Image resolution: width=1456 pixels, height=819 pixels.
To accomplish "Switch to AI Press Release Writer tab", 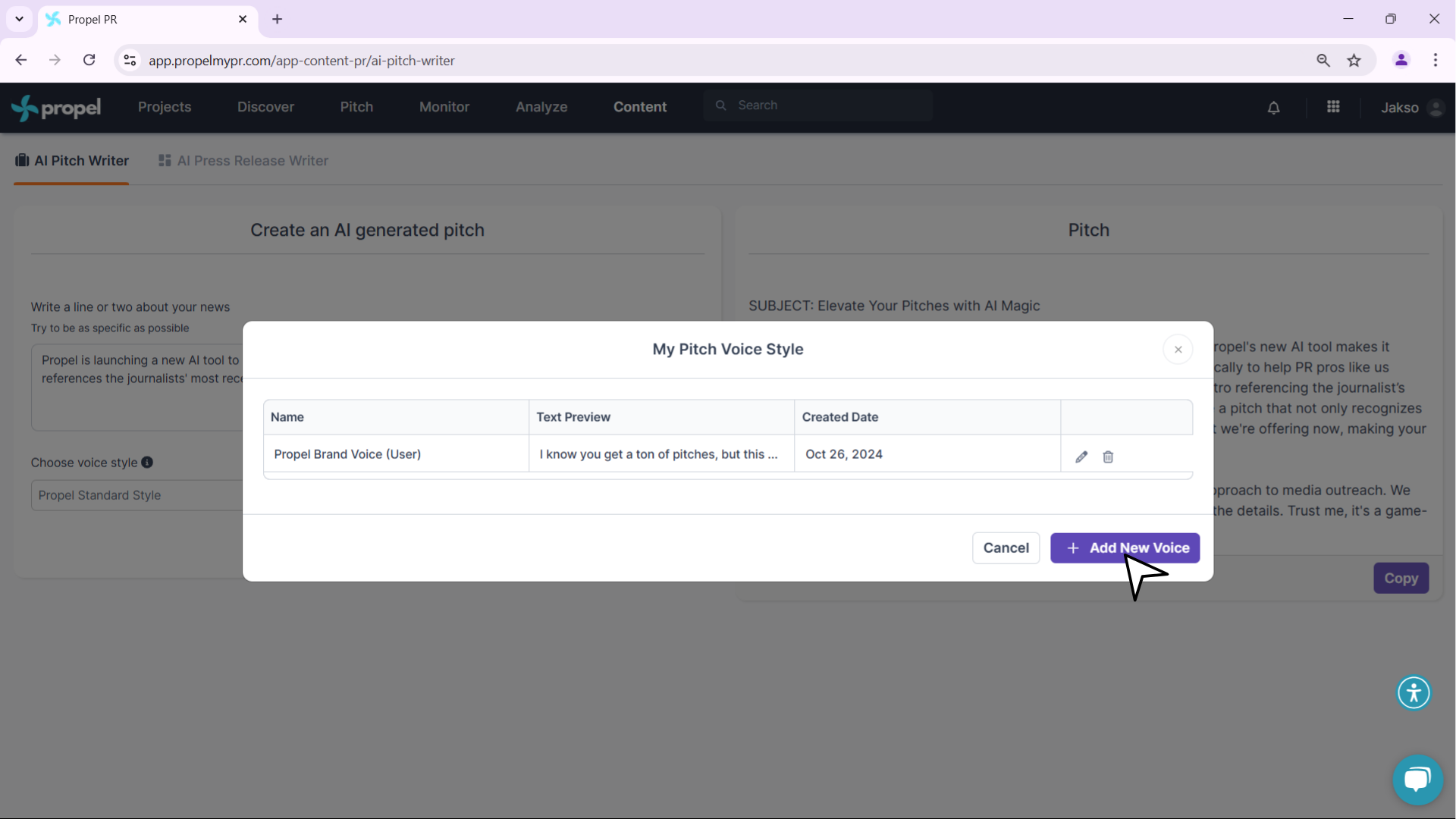I will pyautogui.click(x=243, y=161).
